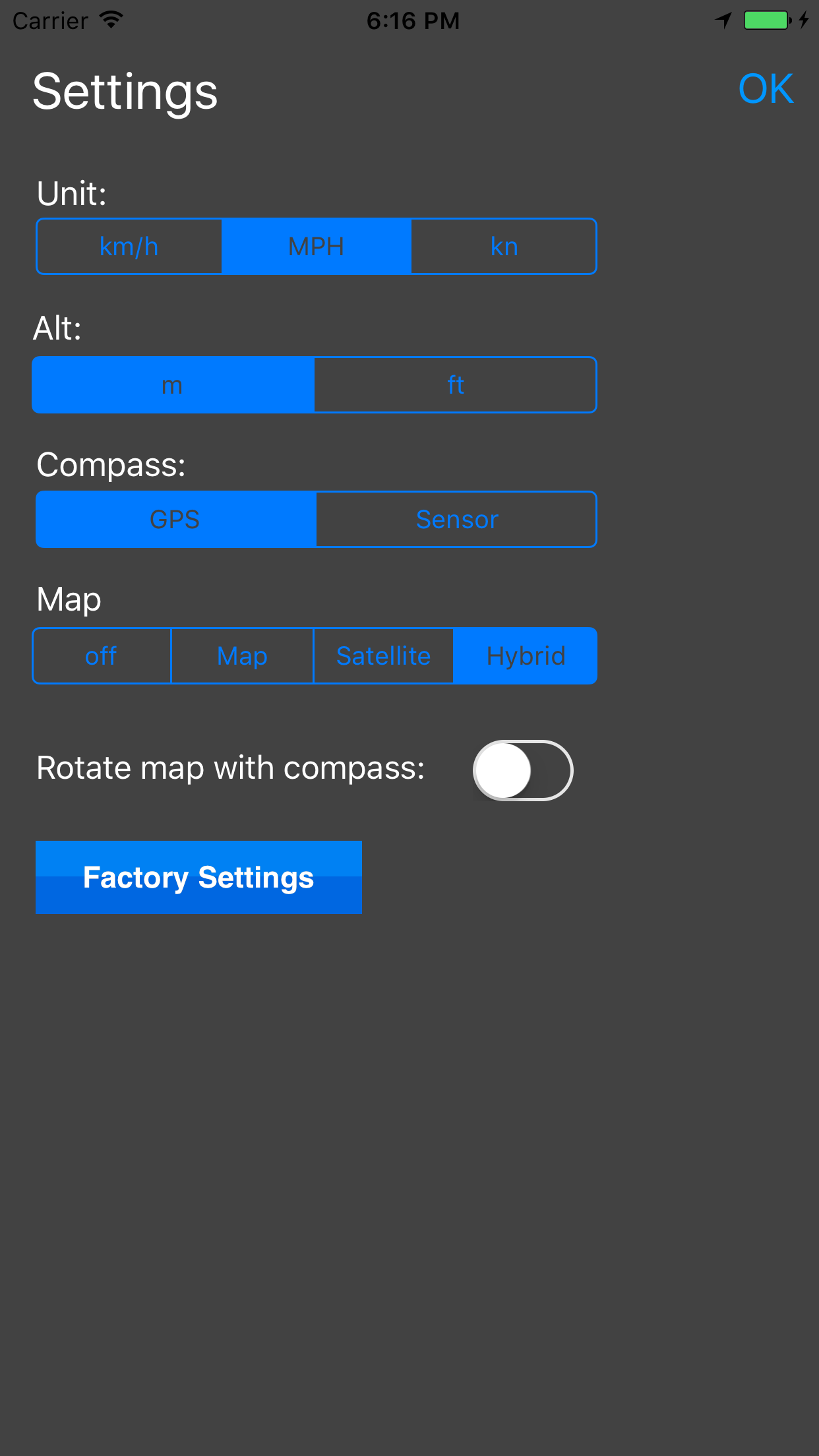This screenshot has height=1456, width=819.
Task: Set altitude unit to meters
Action: (173, 385)
